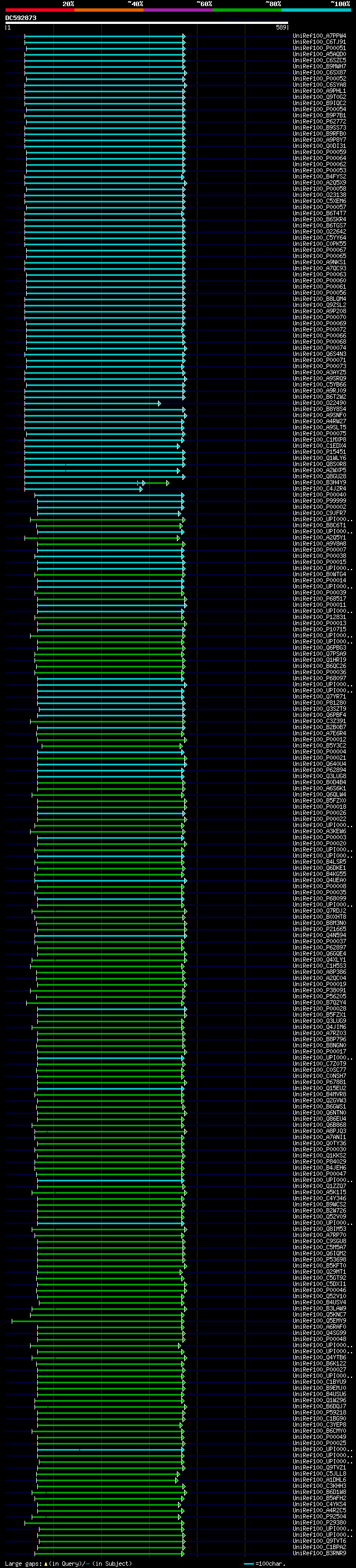Viewport: 356px width, 1568px height.
Task: Click the red 20% identity color segment
Action: pyautogui.click(x=39, y=10)
